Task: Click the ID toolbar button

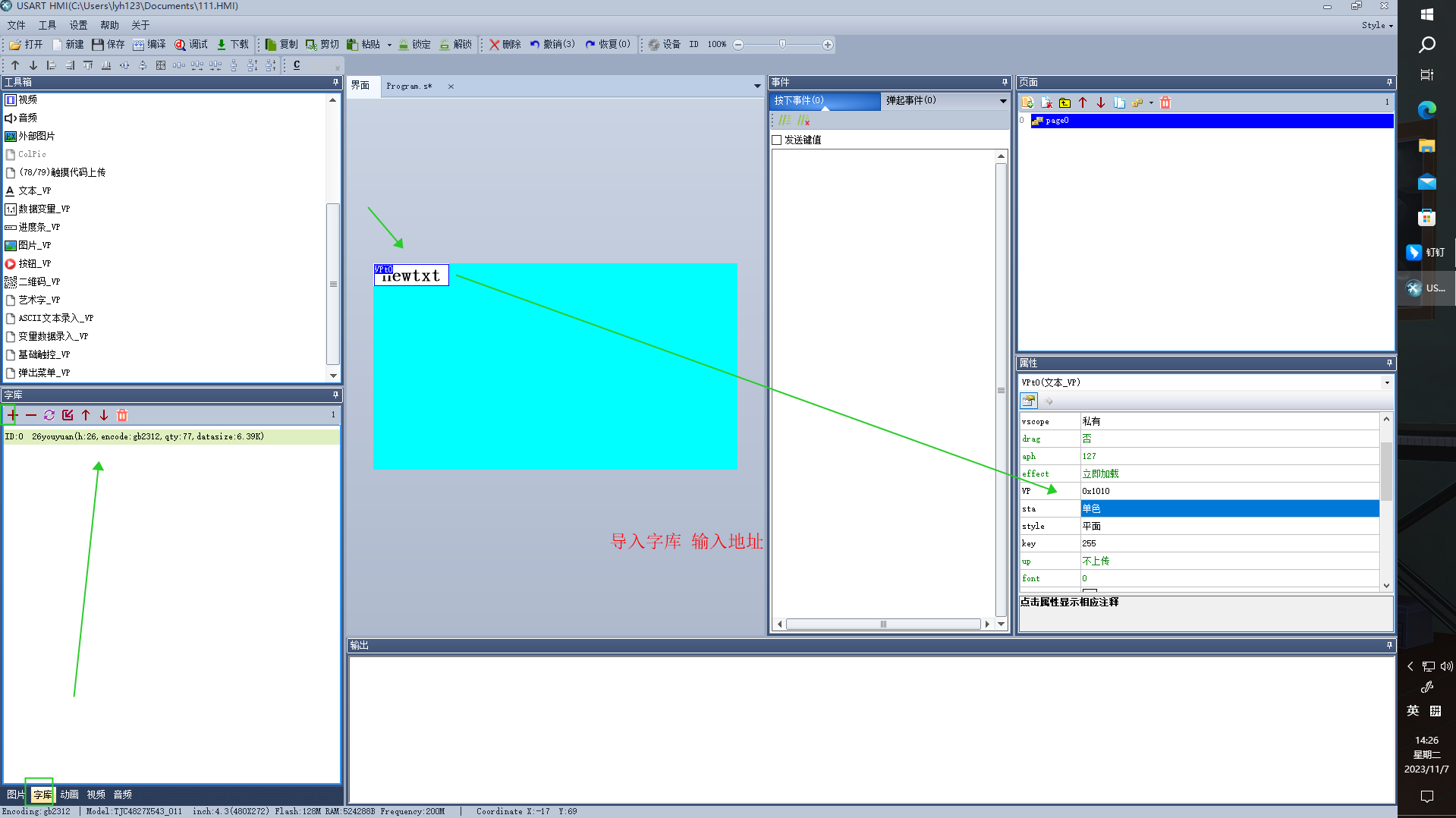Action: [693, 45]
